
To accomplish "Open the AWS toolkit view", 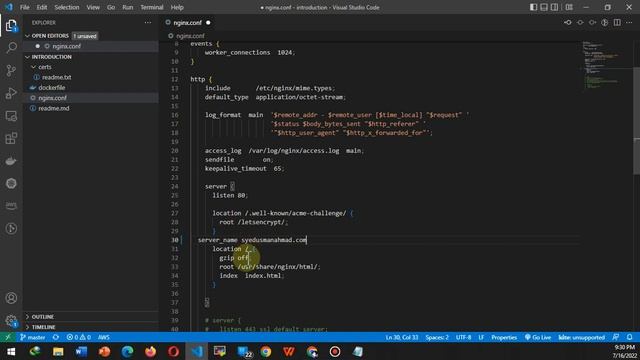I will pos(11,206).
